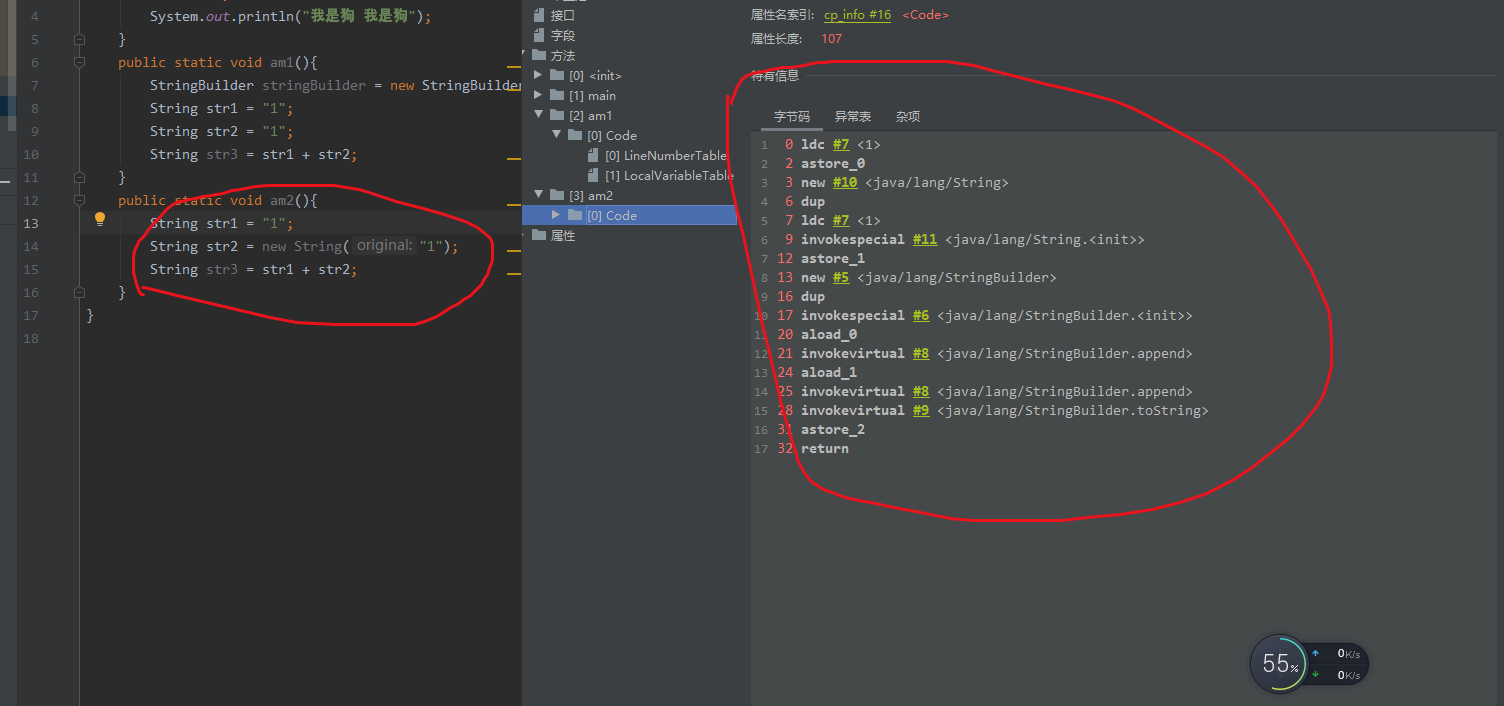Select the 接口 interfaces tree item
Image resolution: width=1504 pixels, height=706 pixels.
coord(563,15)
